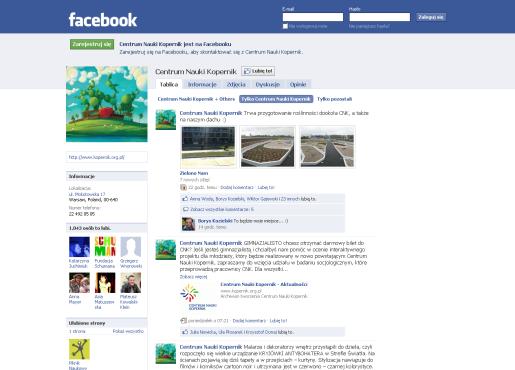Click the Zaloguj się login button
The height and width of the screenshot is (370, 515).
tap(431, 17)
